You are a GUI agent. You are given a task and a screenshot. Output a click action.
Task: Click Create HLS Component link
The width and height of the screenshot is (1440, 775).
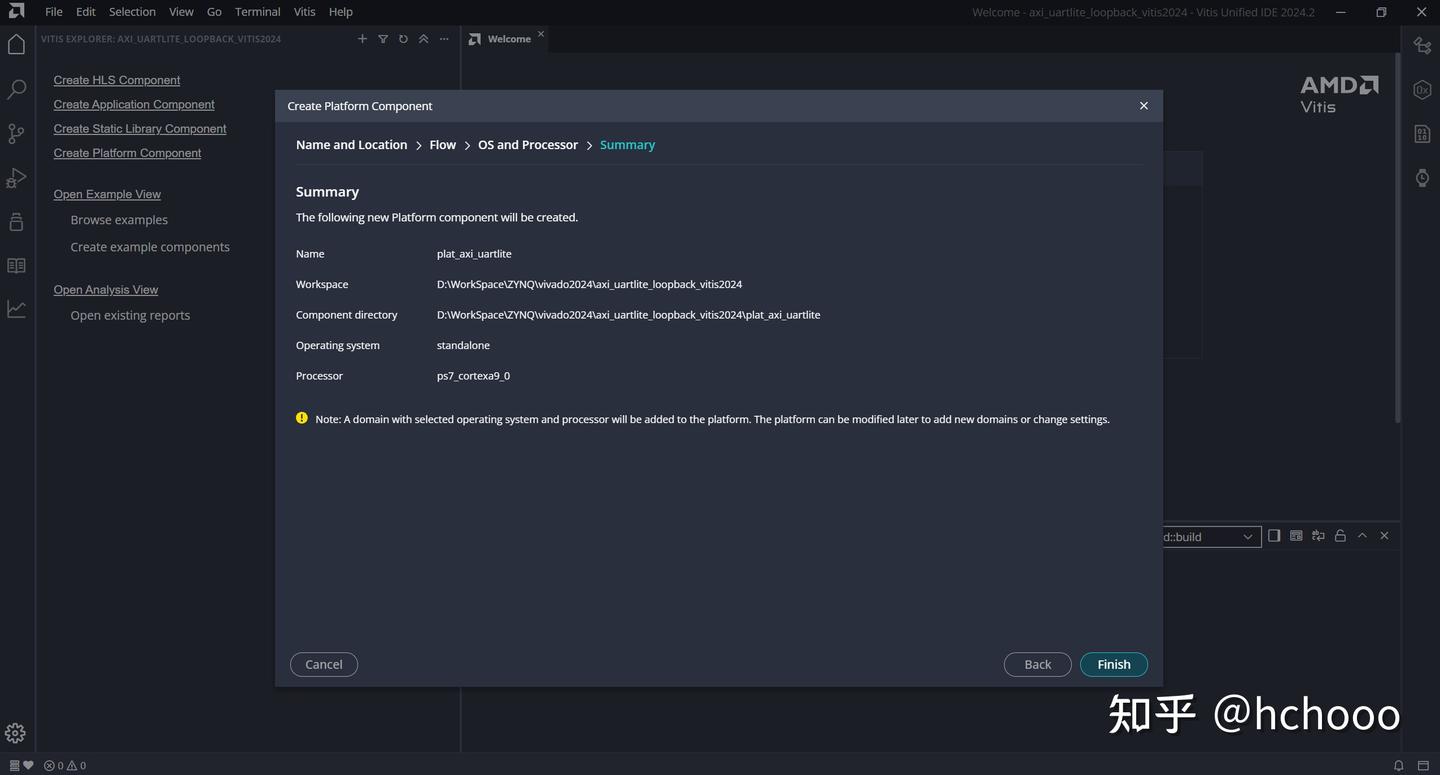click(117, 80)
